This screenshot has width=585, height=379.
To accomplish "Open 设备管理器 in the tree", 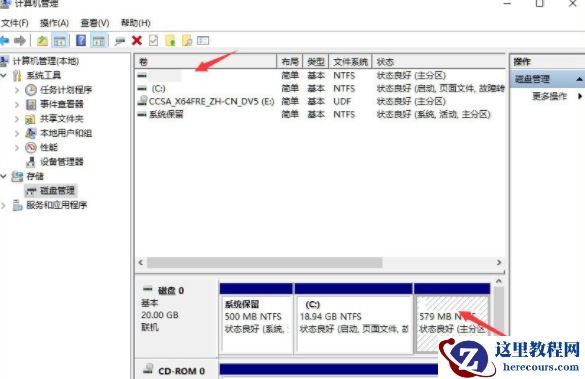I will click(62, 162).
